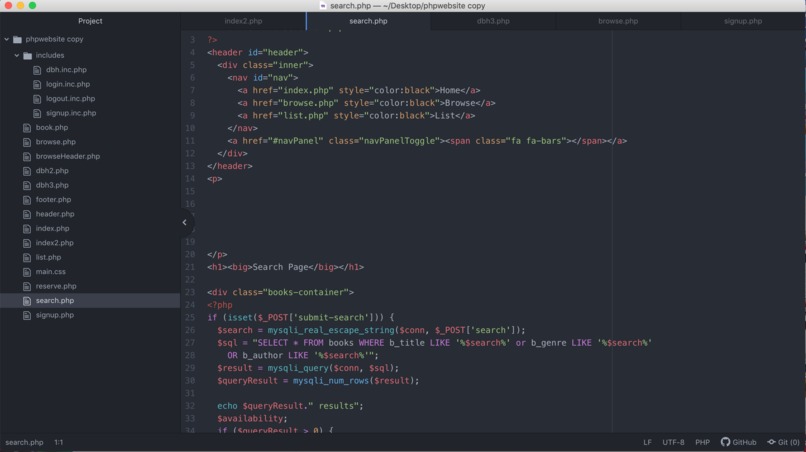Change the UTF-8 encoding selector
806x452 pixels.
pyautogui.click(x=673, y=442)
